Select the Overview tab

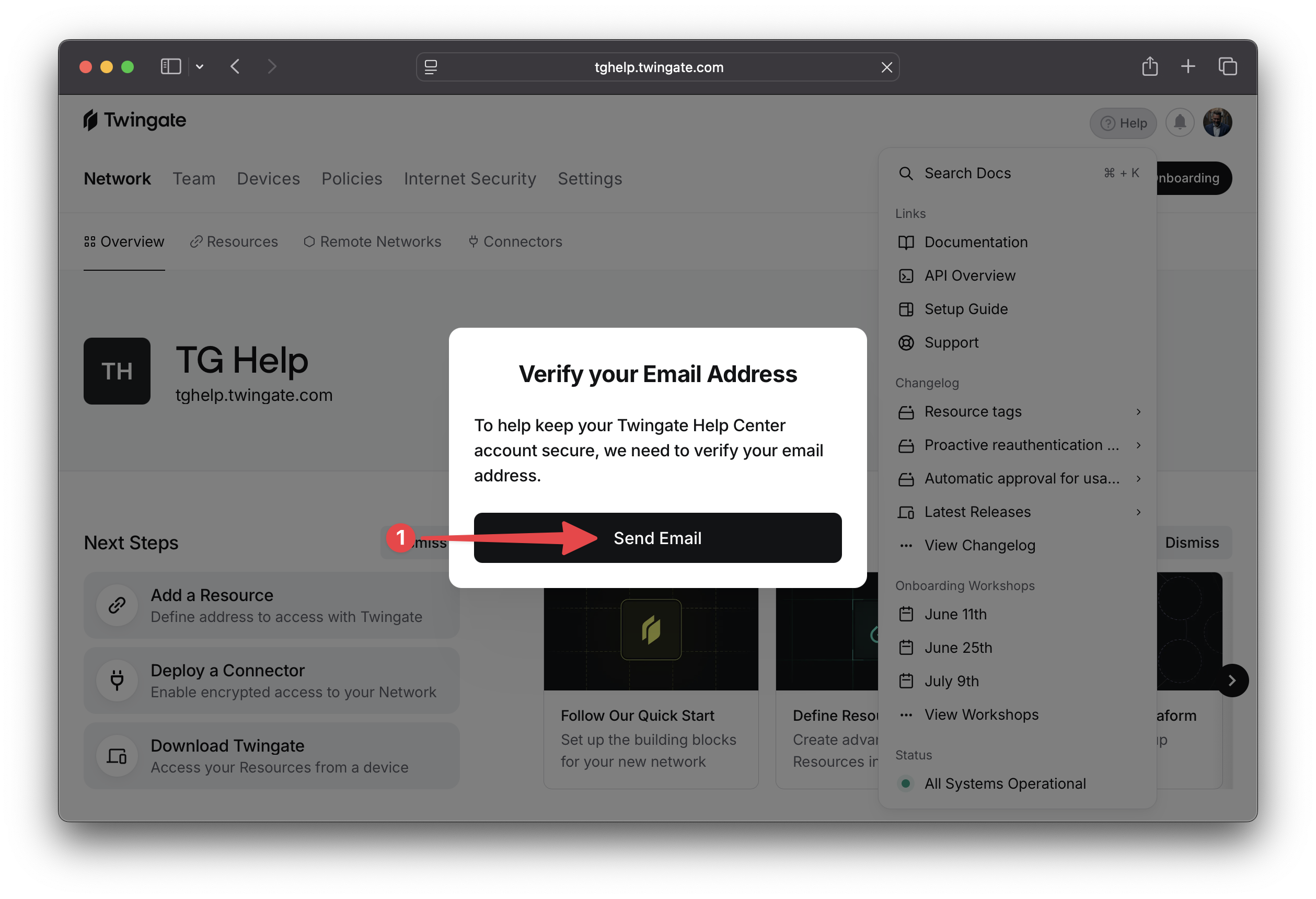pos(124,242)
